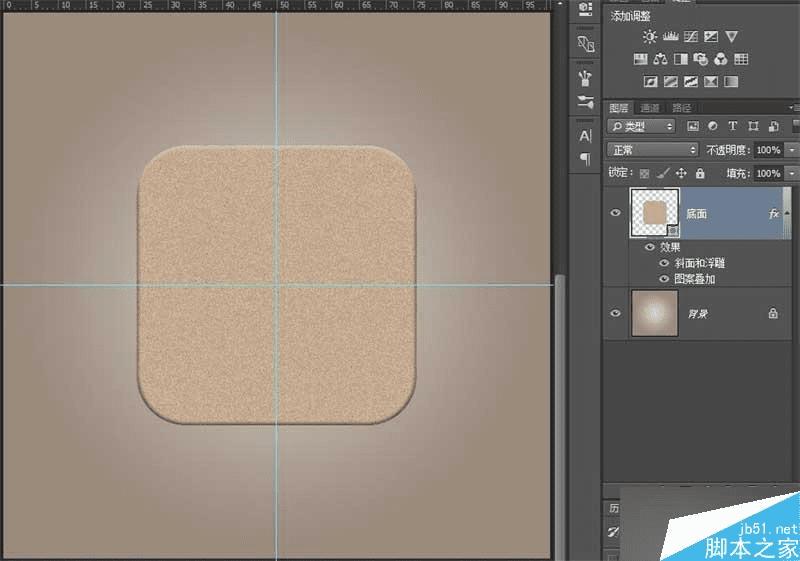Screen dimensions: 800x561
Task: Switch to the 通道 tab
Action: pyautogui.click(x=650, y=107)
